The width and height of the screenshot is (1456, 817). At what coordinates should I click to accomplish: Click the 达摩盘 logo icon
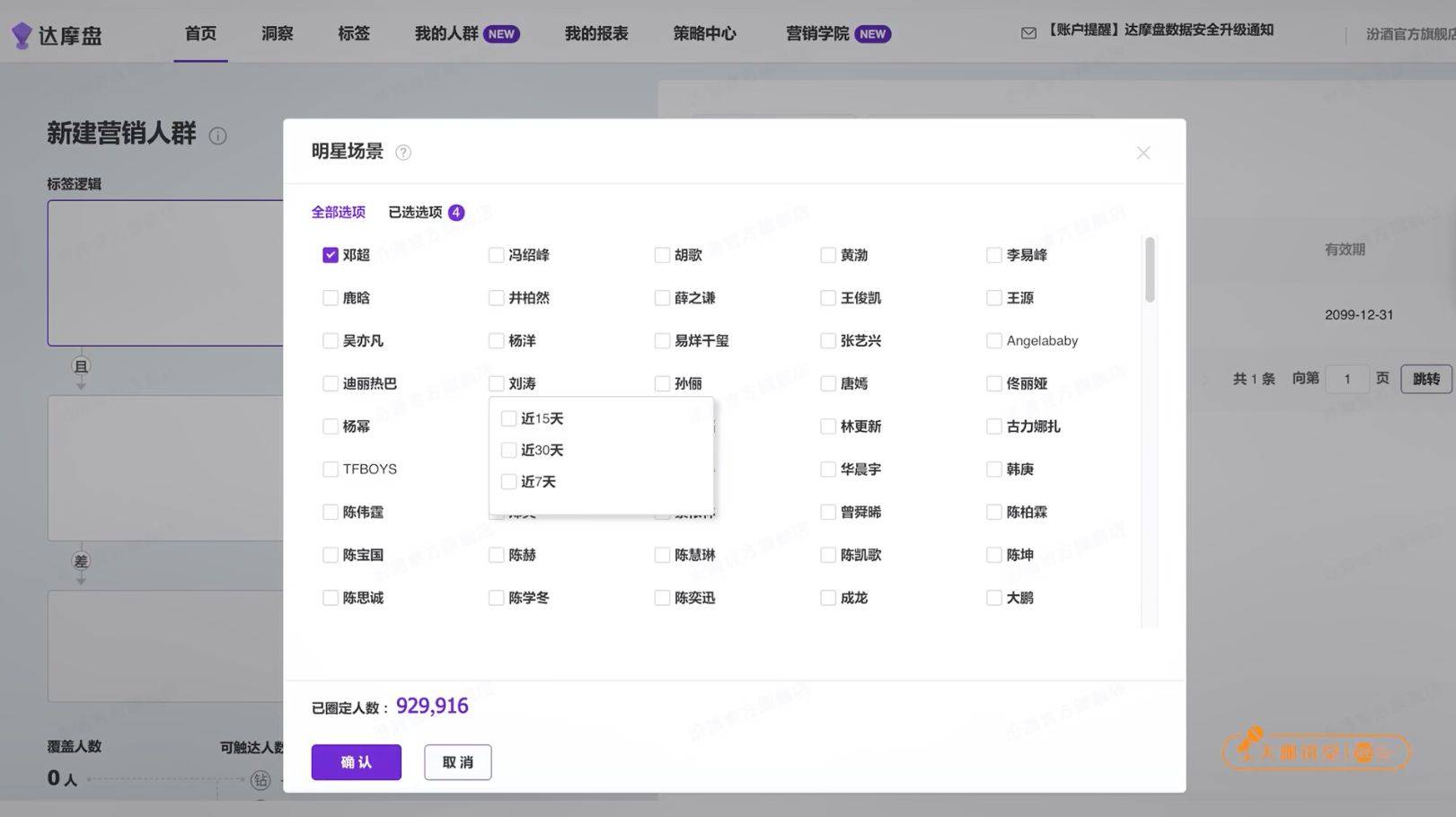22,35
